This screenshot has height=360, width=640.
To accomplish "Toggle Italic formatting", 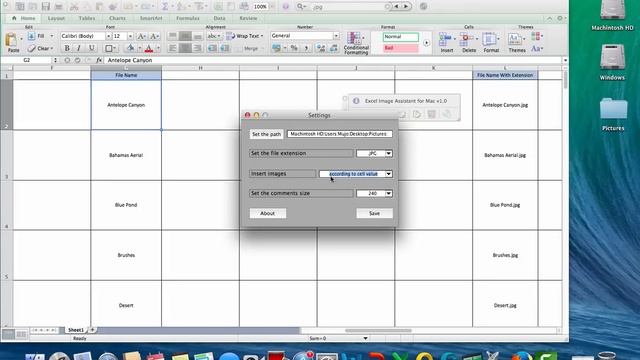I will 79,48.
